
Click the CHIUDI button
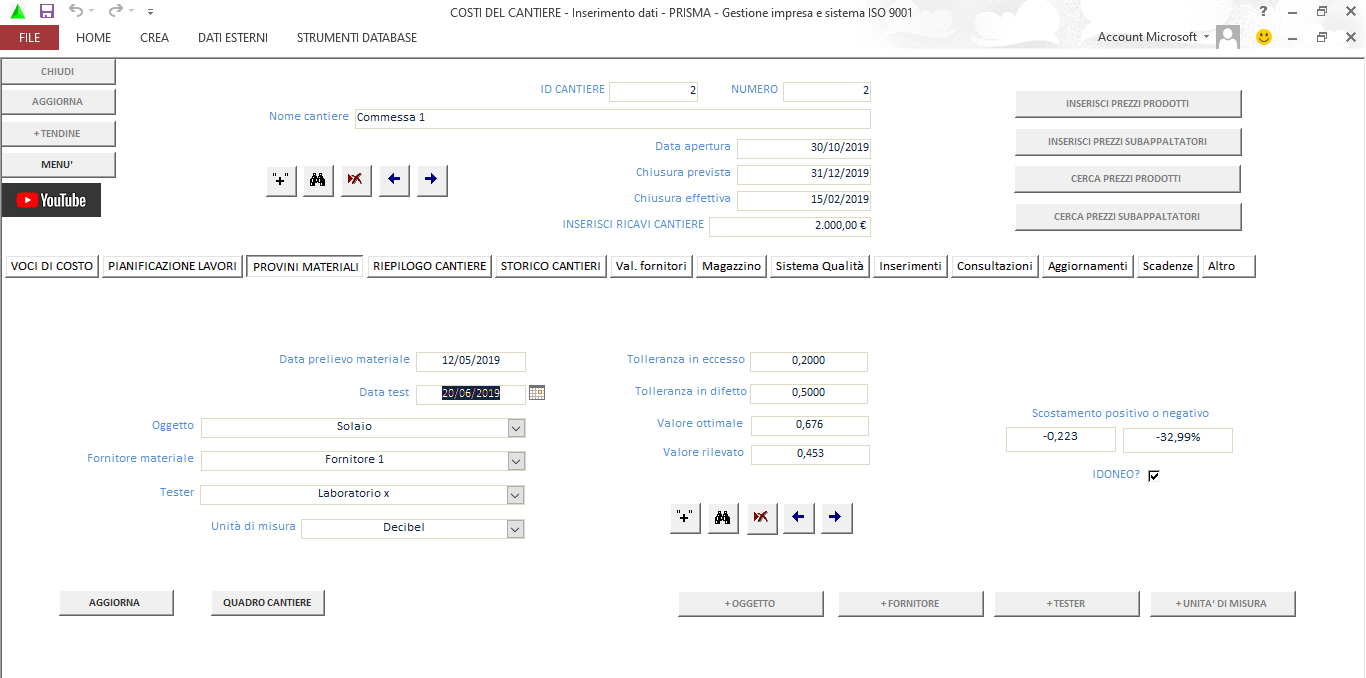58,72
